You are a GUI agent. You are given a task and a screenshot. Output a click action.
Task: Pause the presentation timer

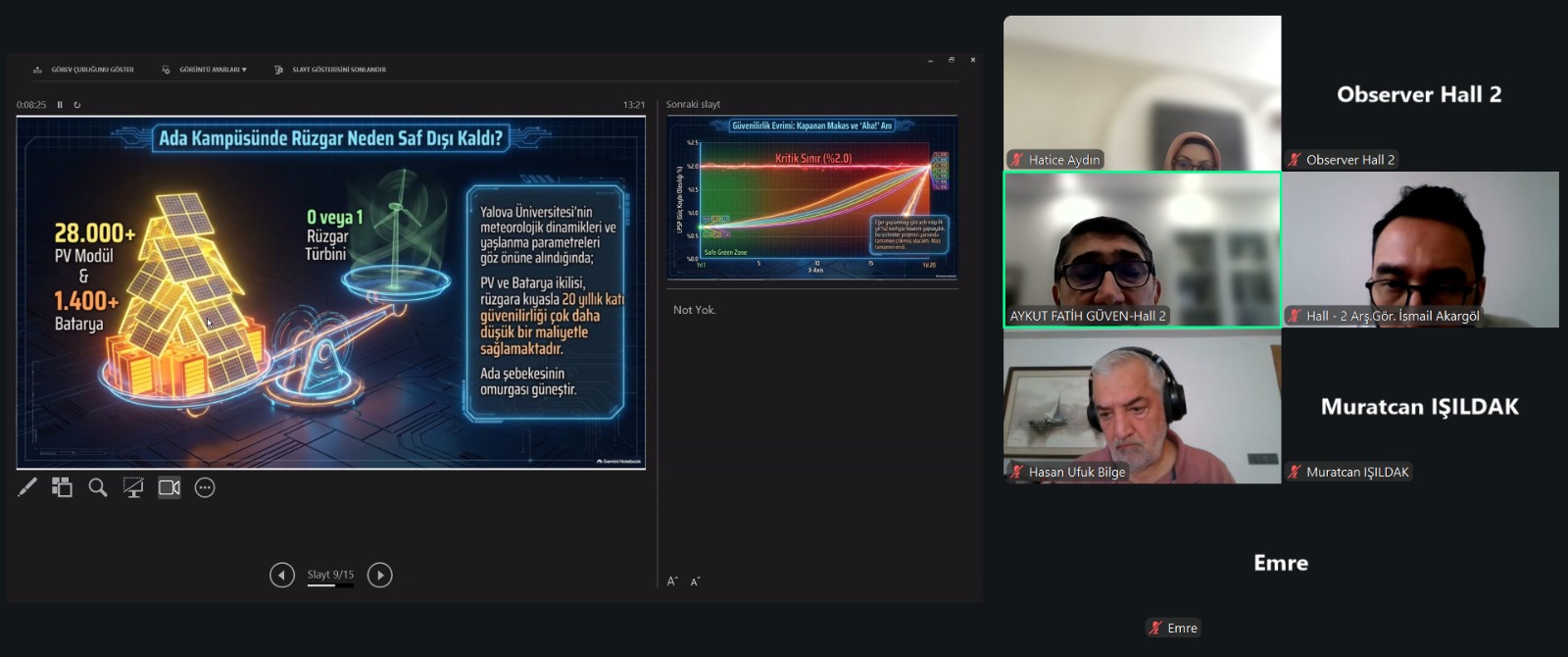pos(60,105)
